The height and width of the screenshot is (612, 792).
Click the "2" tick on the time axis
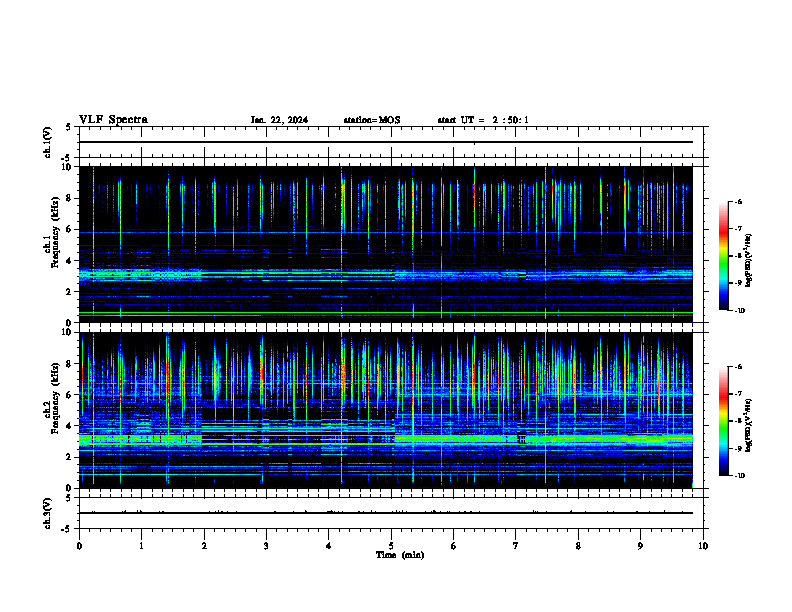click(204, 546)
